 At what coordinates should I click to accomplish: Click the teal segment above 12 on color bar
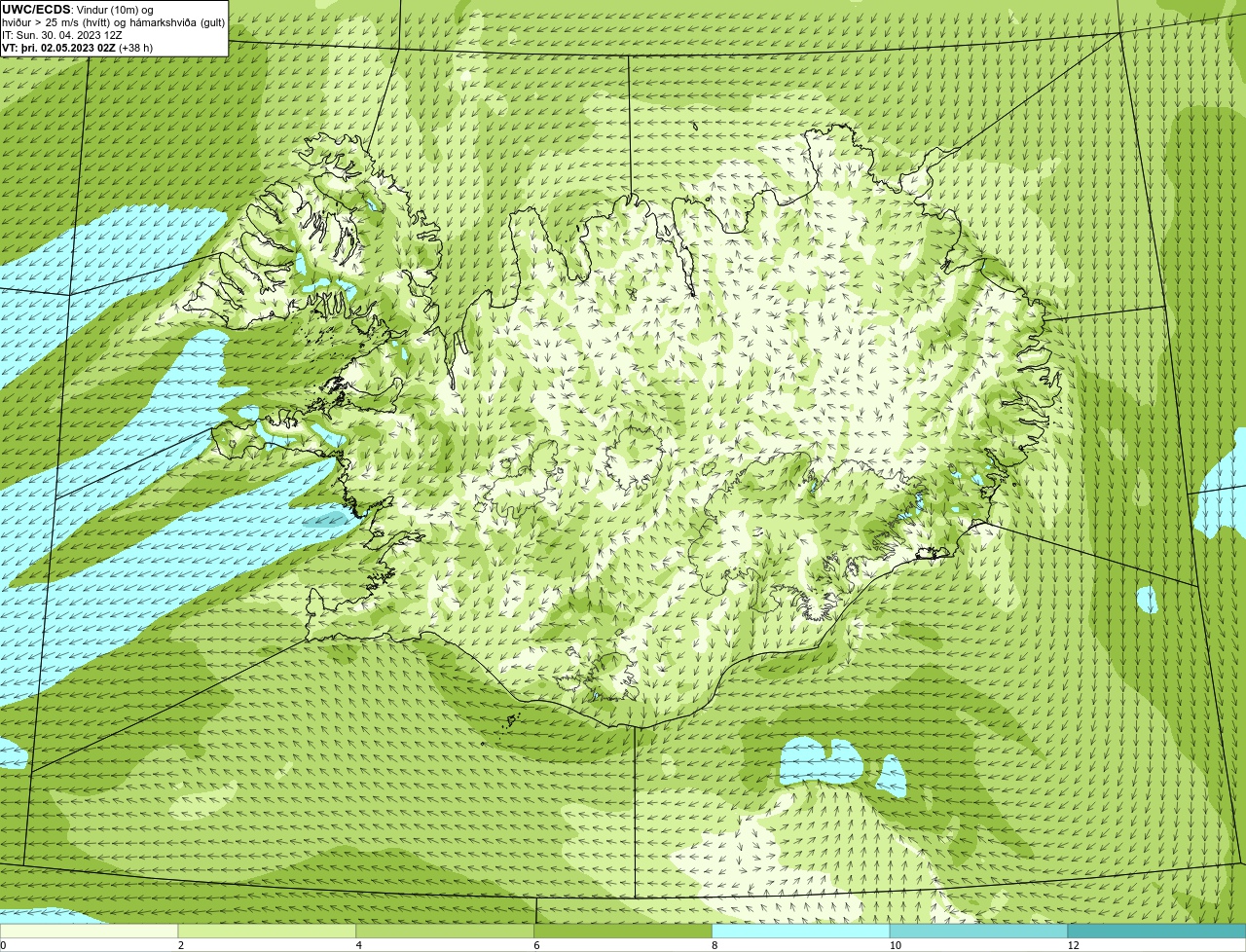coord(1156,931)
